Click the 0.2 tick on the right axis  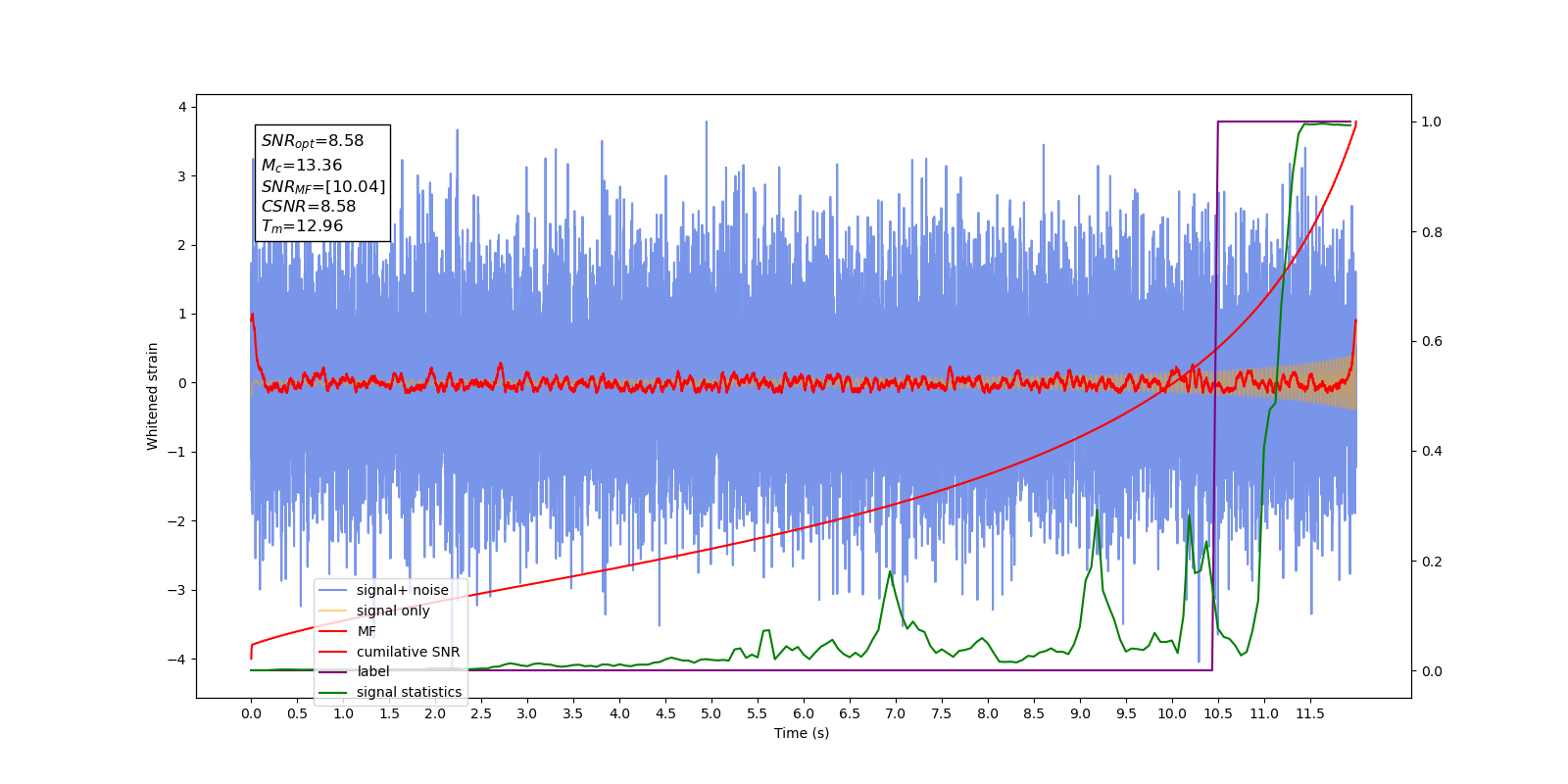pyautogui.click(x=1432, y=562)
